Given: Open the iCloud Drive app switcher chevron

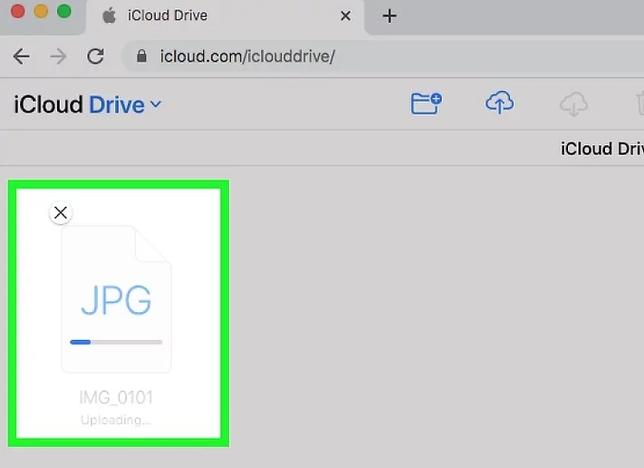Looking at the screenshot, I should [x=156, y=104].
